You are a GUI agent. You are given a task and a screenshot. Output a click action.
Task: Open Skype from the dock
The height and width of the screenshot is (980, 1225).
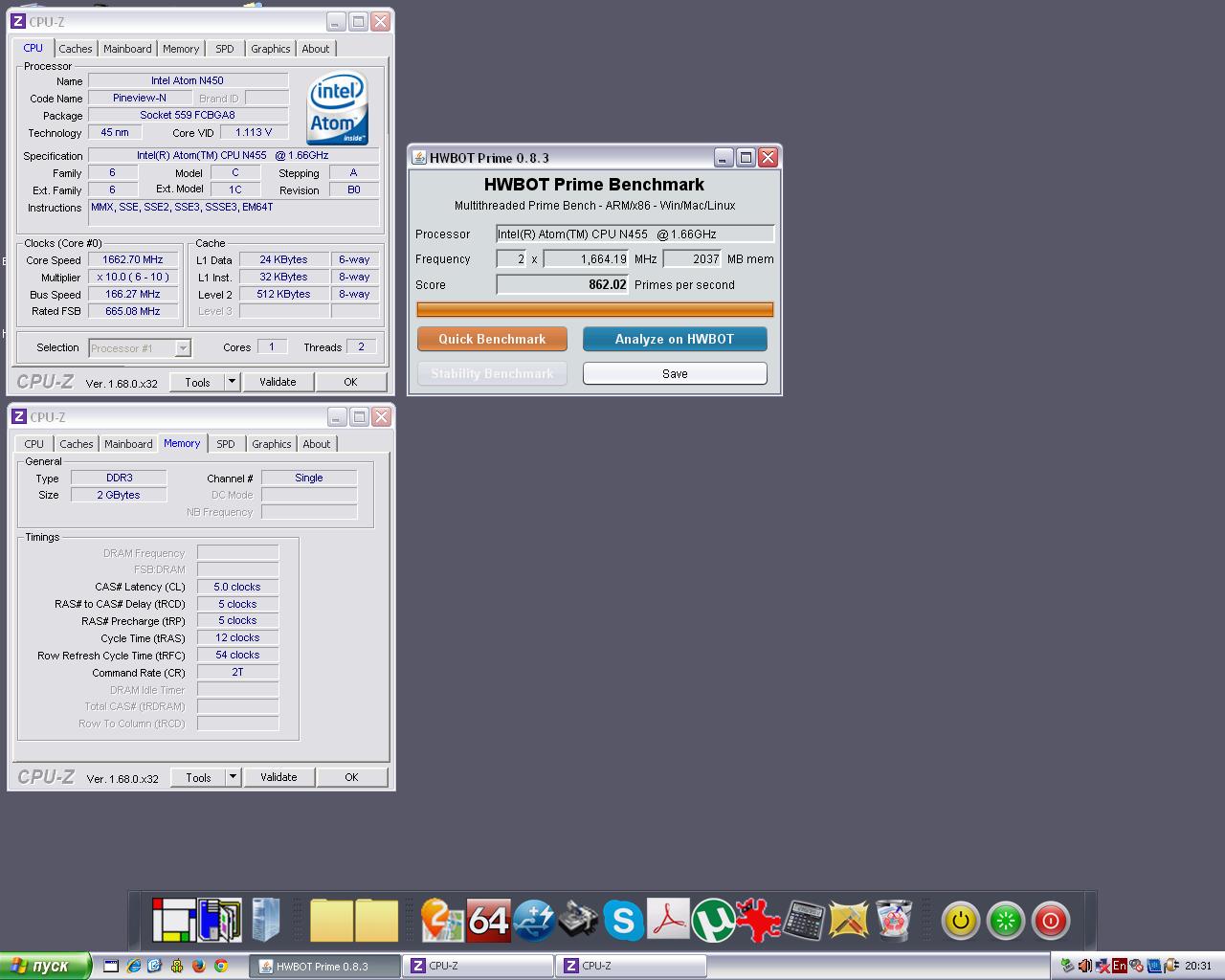tap(623, 921)
